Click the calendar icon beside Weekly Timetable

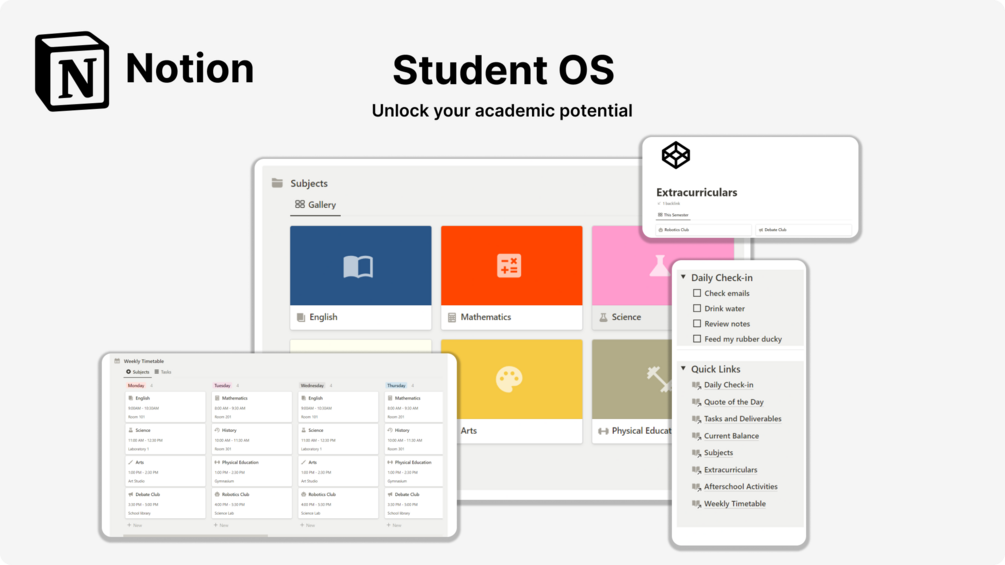click(117, 361)
